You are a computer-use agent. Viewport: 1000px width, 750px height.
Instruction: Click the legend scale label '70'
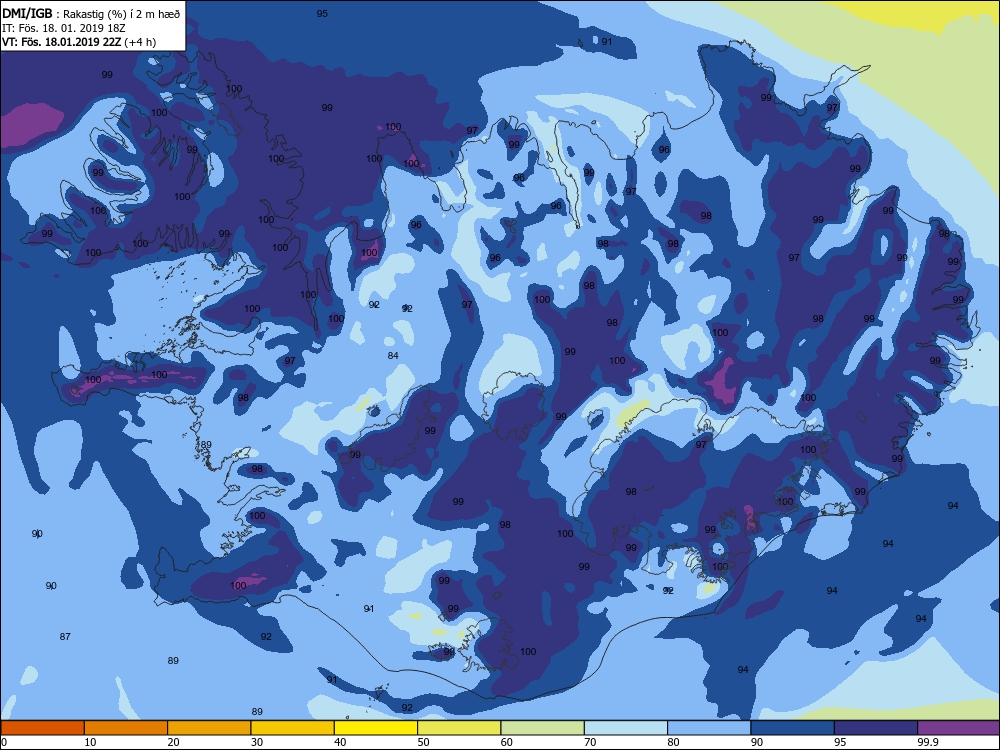tap(591, 742)
